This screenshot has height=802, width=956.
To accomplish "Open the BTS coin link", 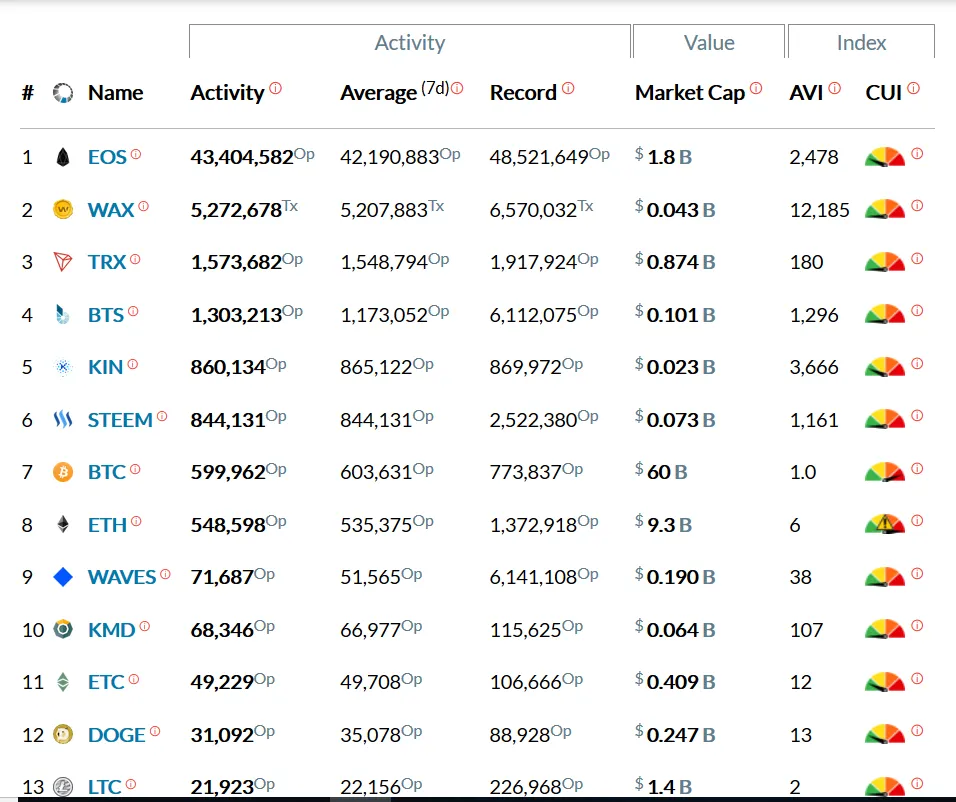I will point(106,315).
